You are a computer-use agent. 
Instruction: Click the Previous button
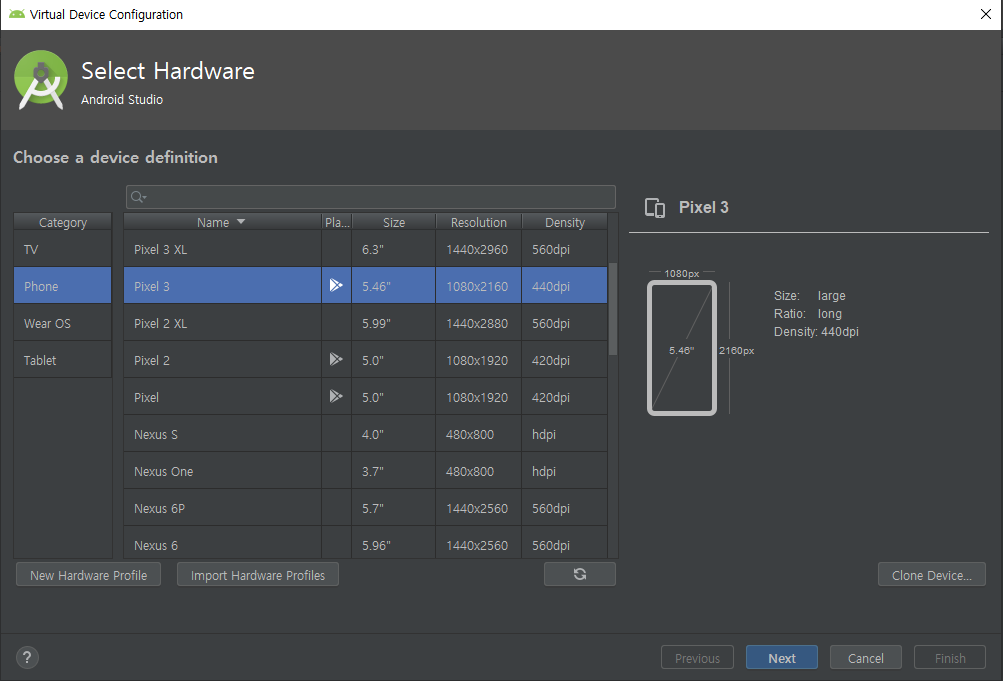coord(697,657)
